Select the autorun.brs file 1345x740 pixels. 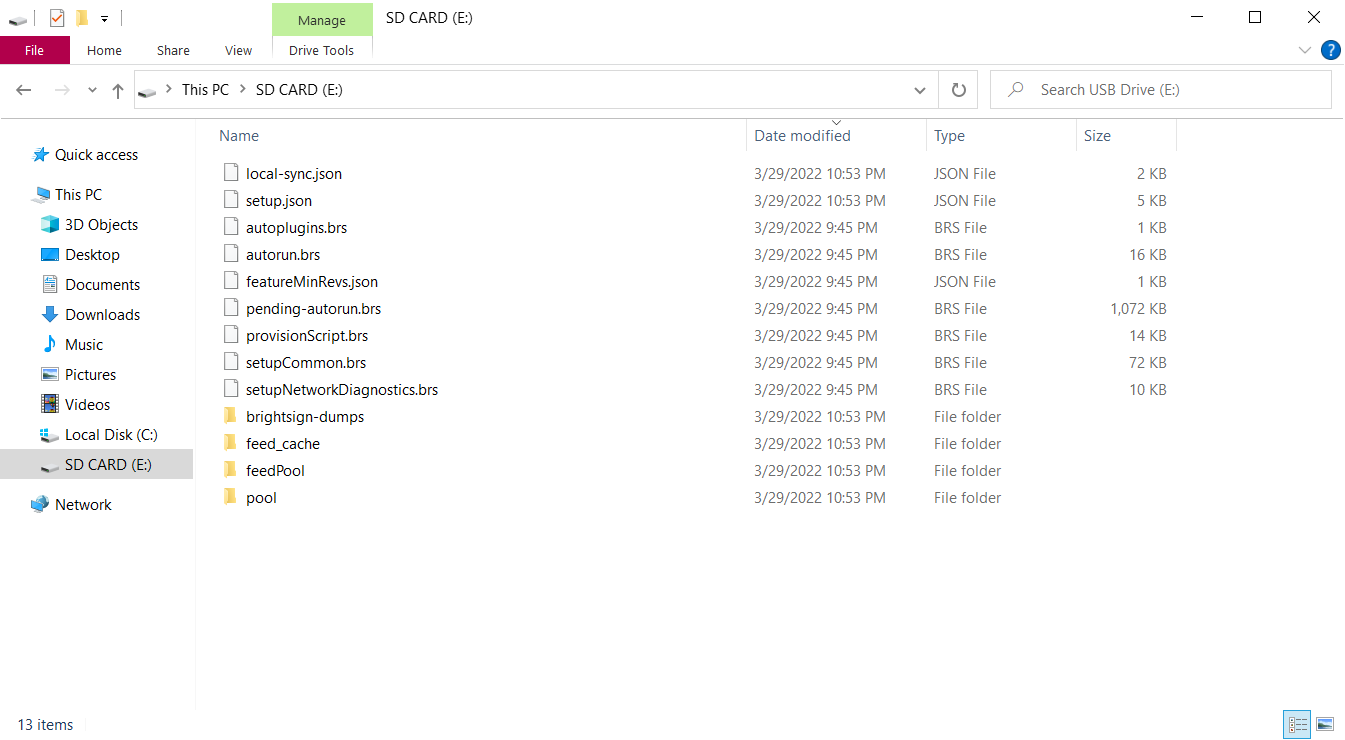[x=283, y=255]
